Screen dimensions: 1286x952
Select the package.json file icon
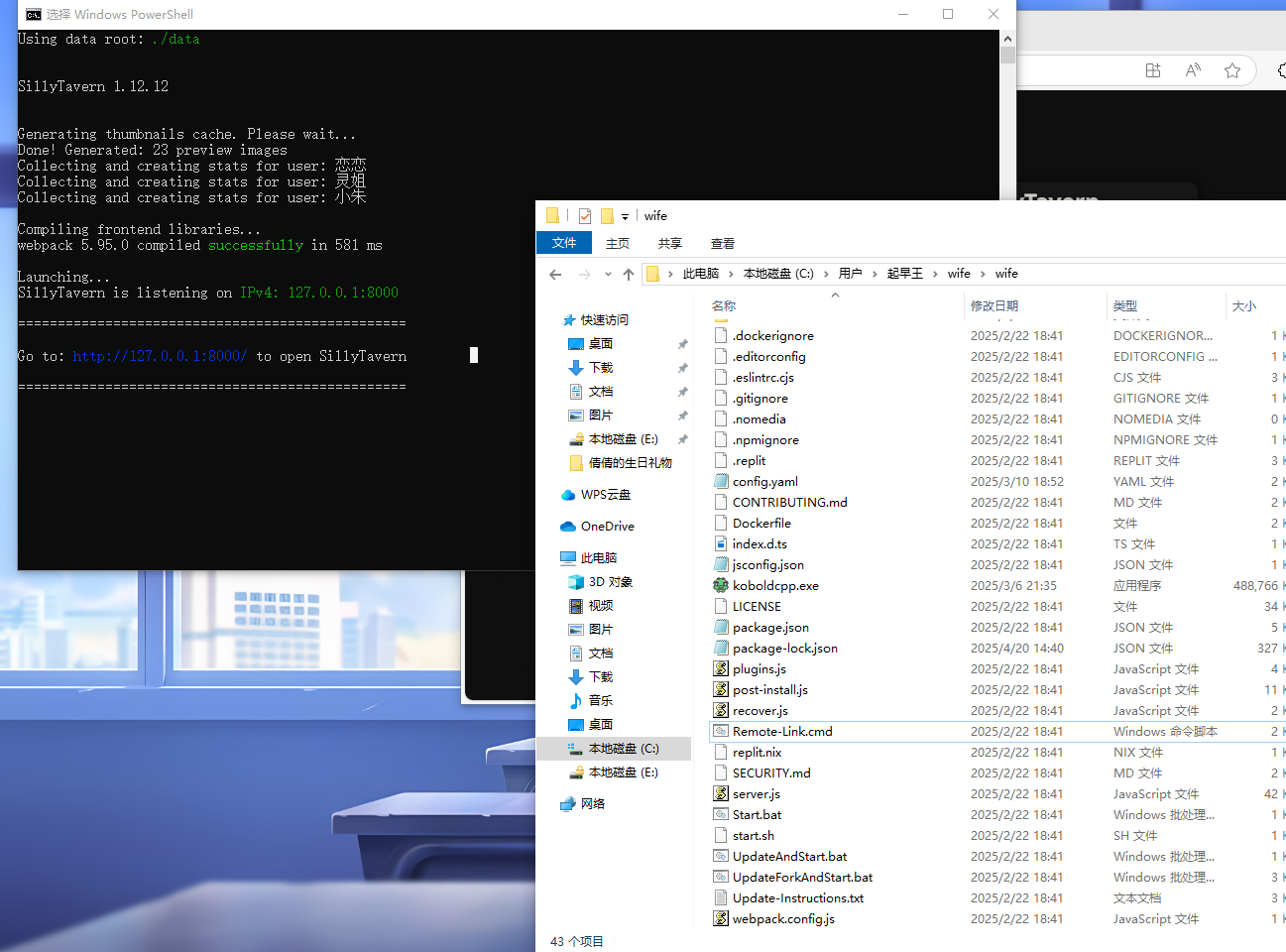click(x=721, y=627)
